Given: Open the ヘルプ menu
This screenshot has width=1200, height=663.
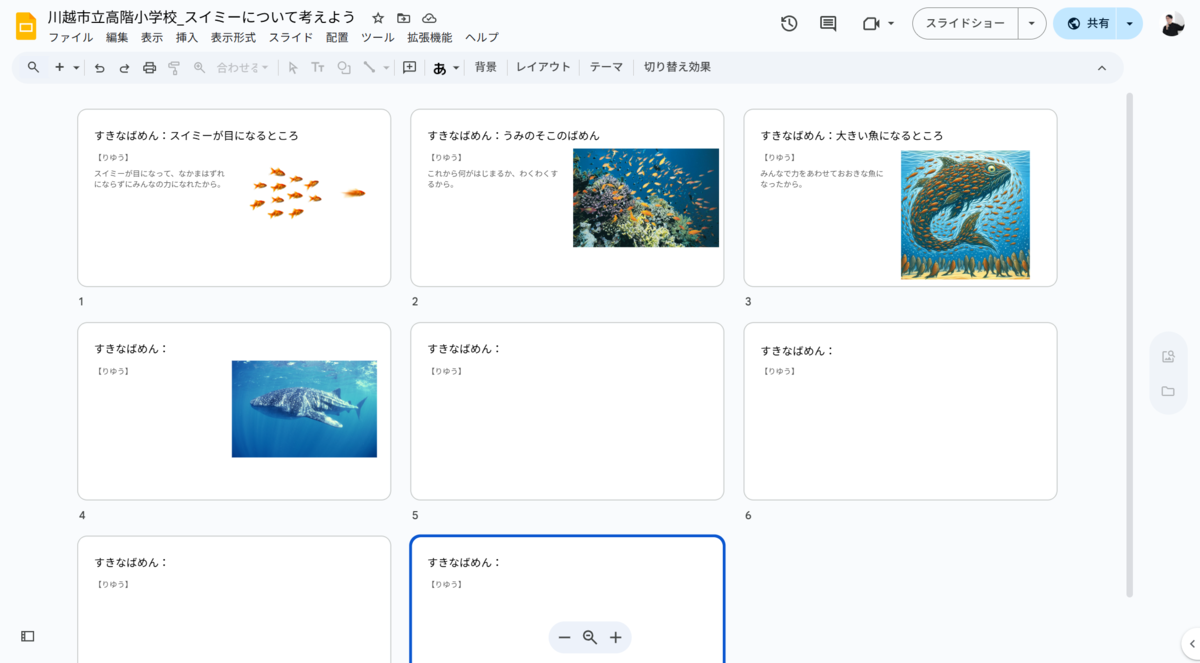Looking at the screenshot, I should (482, 38).
